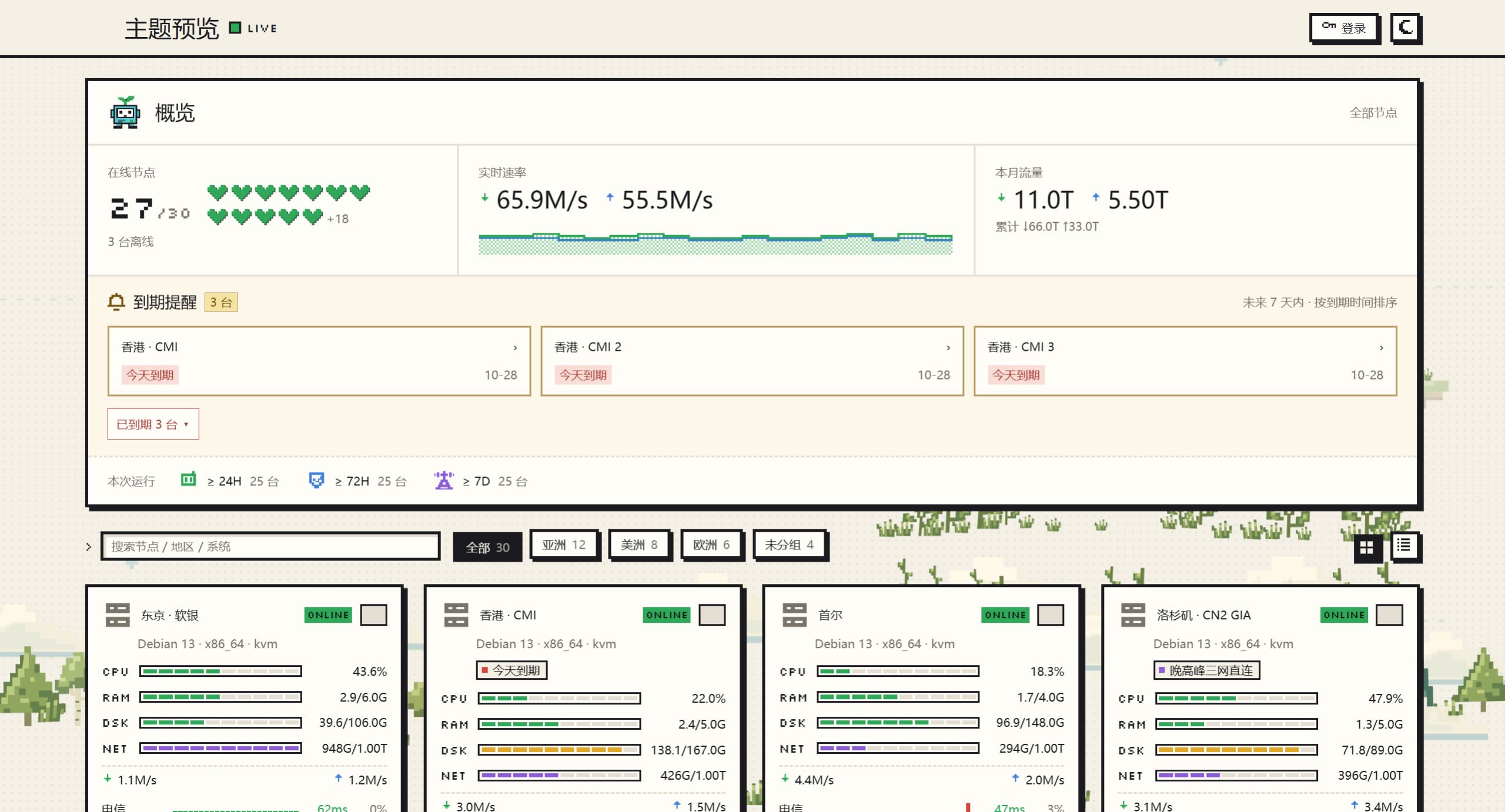
Task: Expand the side chevron left of search box
Action: pyautogui.click(x=89, y=546)
